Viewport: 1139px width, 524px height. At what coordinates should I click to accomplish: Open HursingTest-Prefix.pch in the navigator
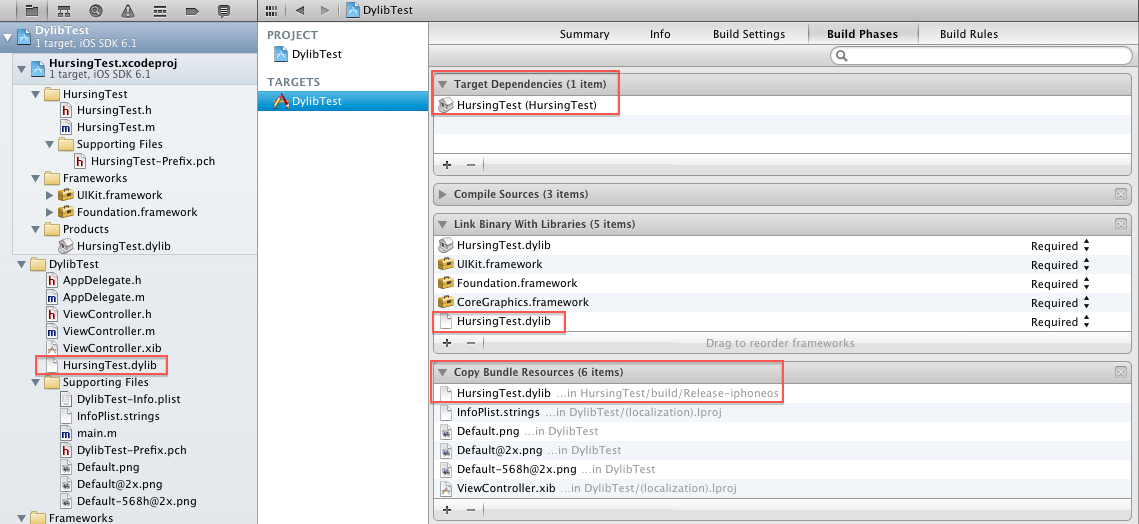153,161
